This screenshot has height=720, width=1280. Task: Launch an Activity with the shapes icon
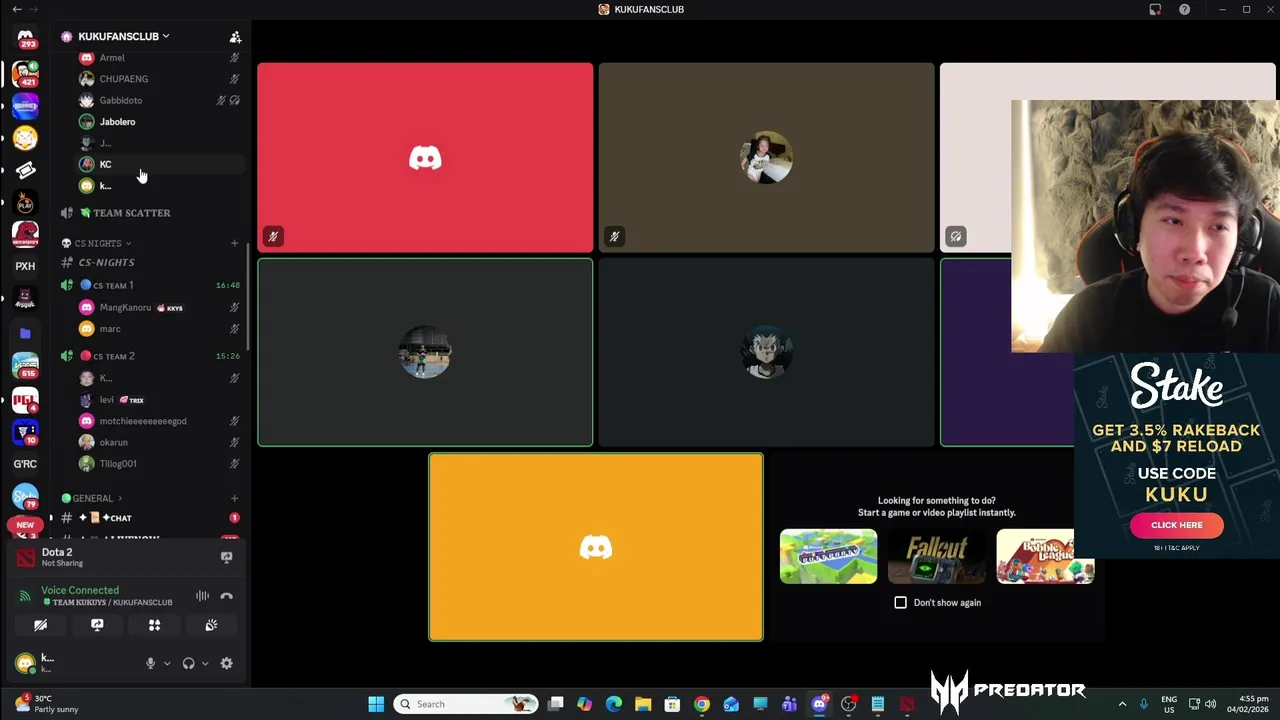point(154,625)
